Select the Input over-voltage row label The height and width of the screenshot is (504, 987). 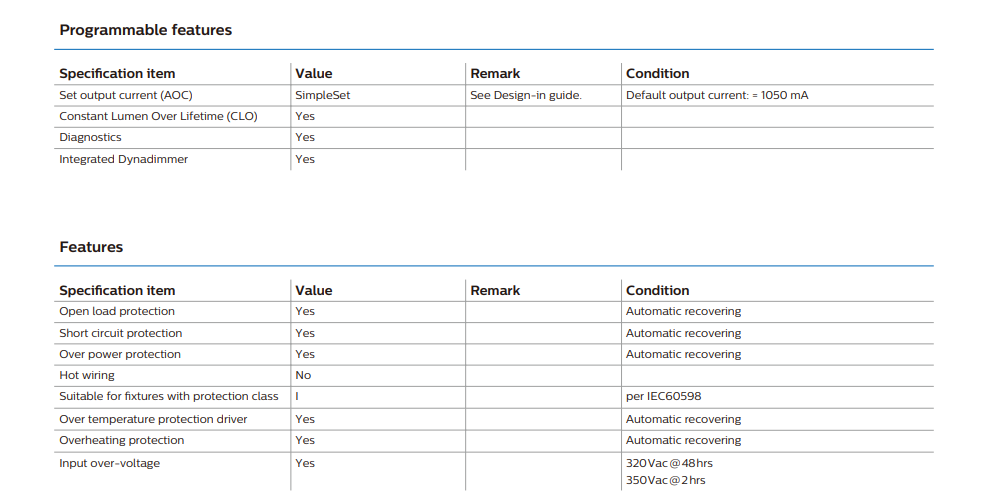click(110, 463)
